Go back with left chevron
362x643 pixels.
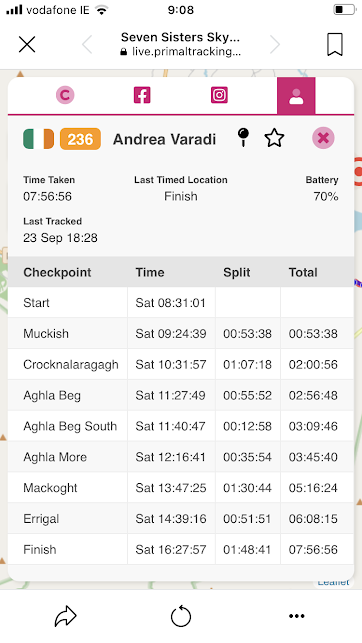(87, 45)
